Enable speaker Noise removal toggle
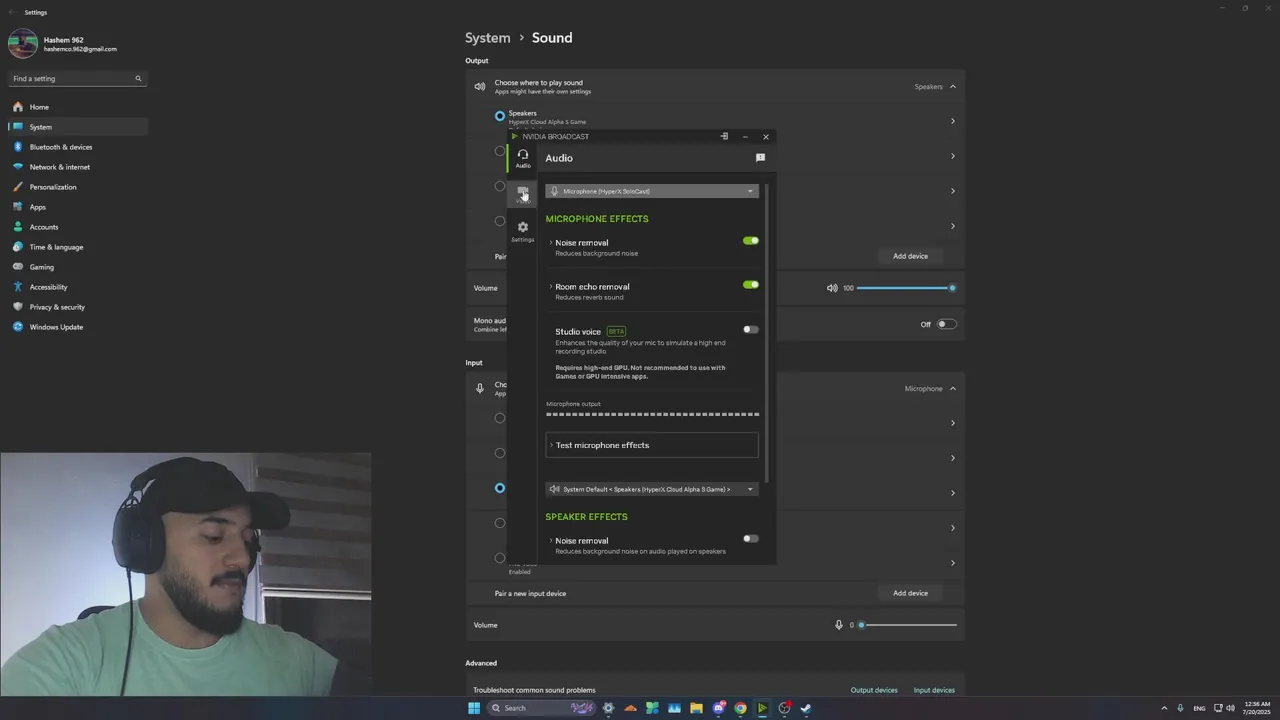 tap(751, 538)
